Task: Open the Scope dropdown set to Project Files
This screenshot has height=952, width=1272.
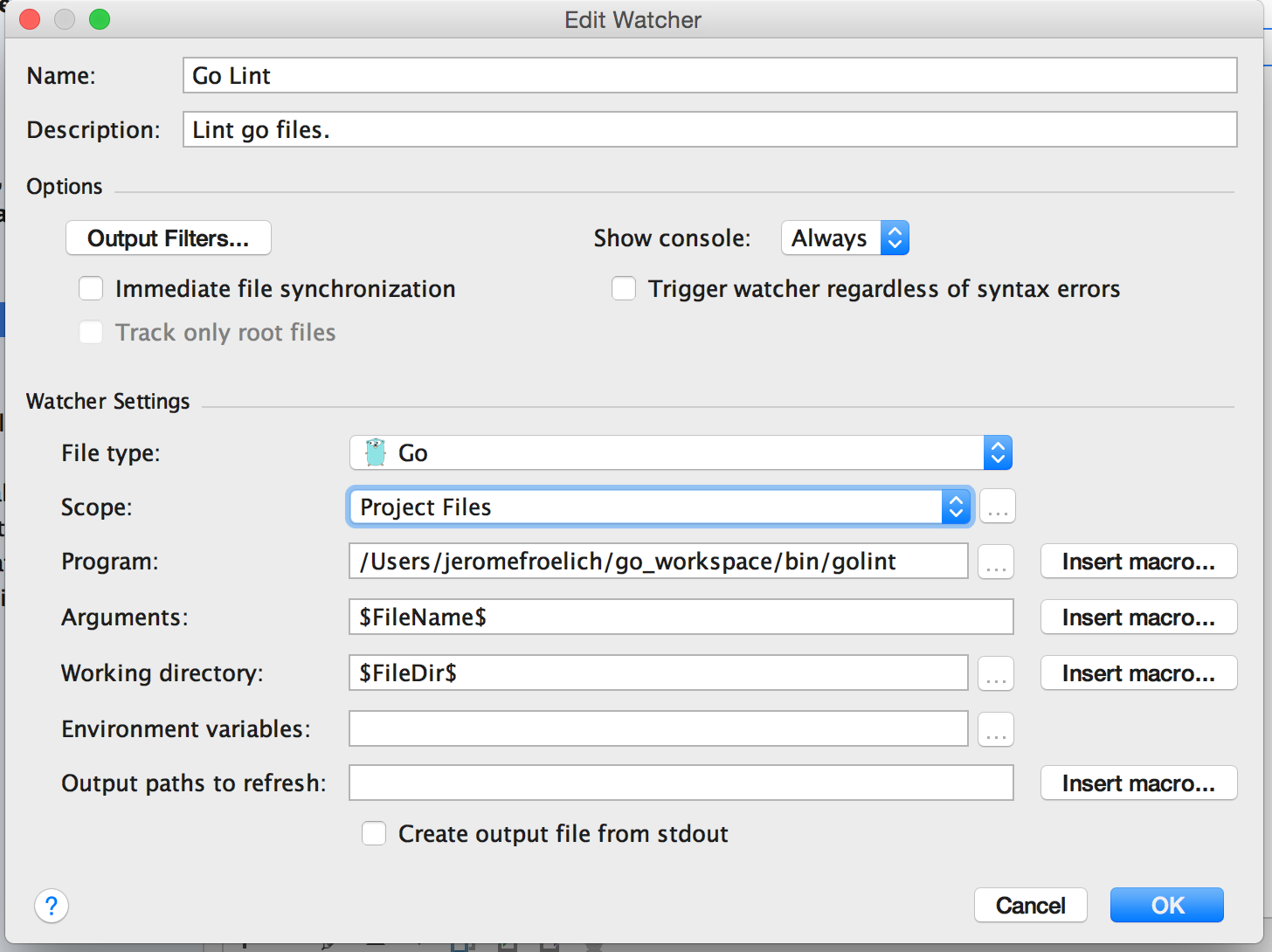Action: (660, 507)
